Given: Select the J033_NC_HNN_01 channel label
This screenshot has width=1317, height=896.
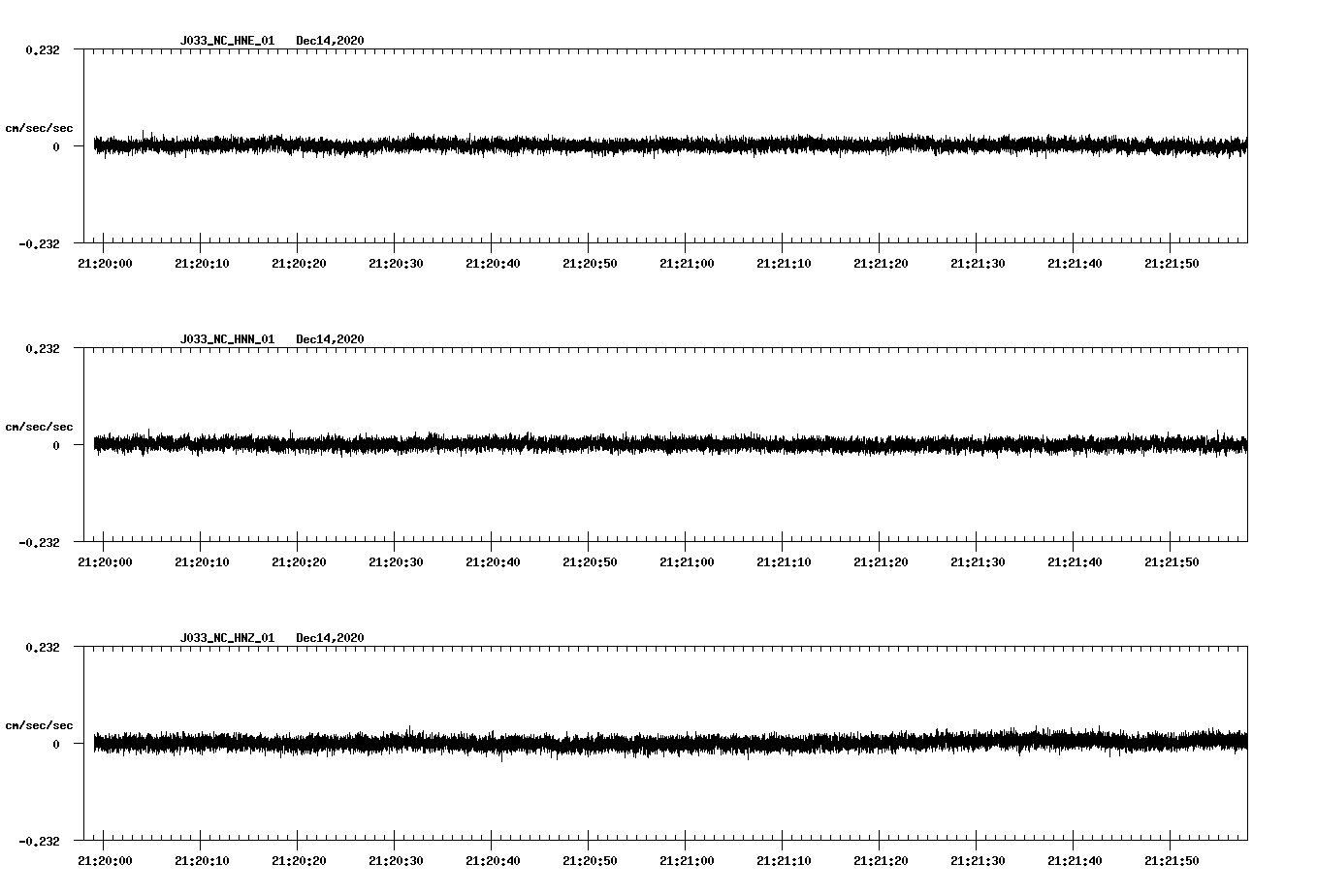Looking at the screenshot, I should (x=226, y=338).
